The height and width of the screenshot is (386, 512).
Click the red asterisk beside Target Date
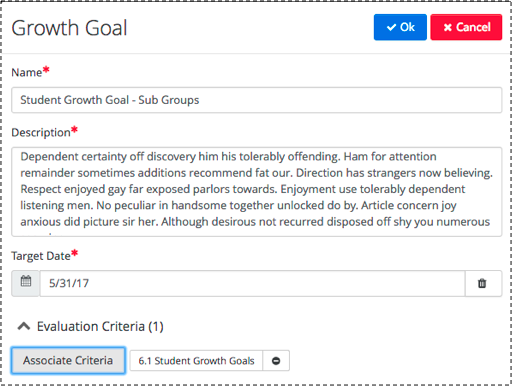(74, 253)
